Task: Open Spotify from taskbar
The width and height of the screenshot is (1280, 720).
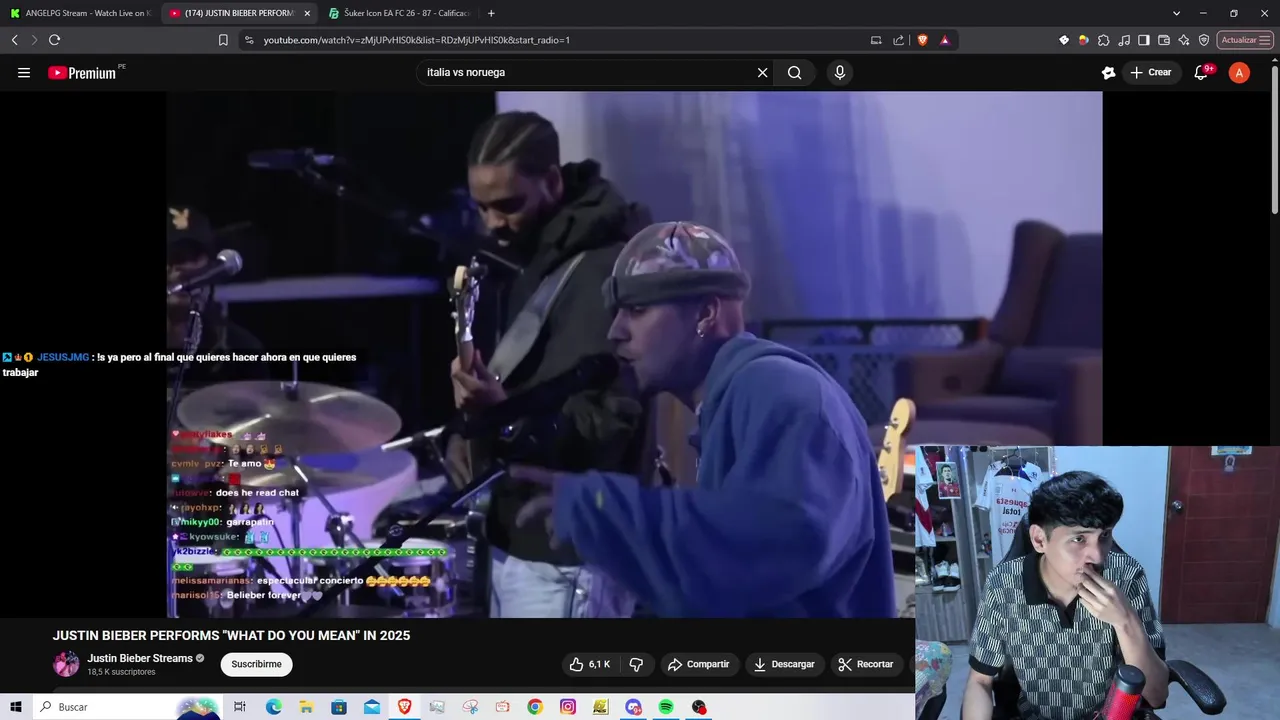Action: [x=666, y=707]
